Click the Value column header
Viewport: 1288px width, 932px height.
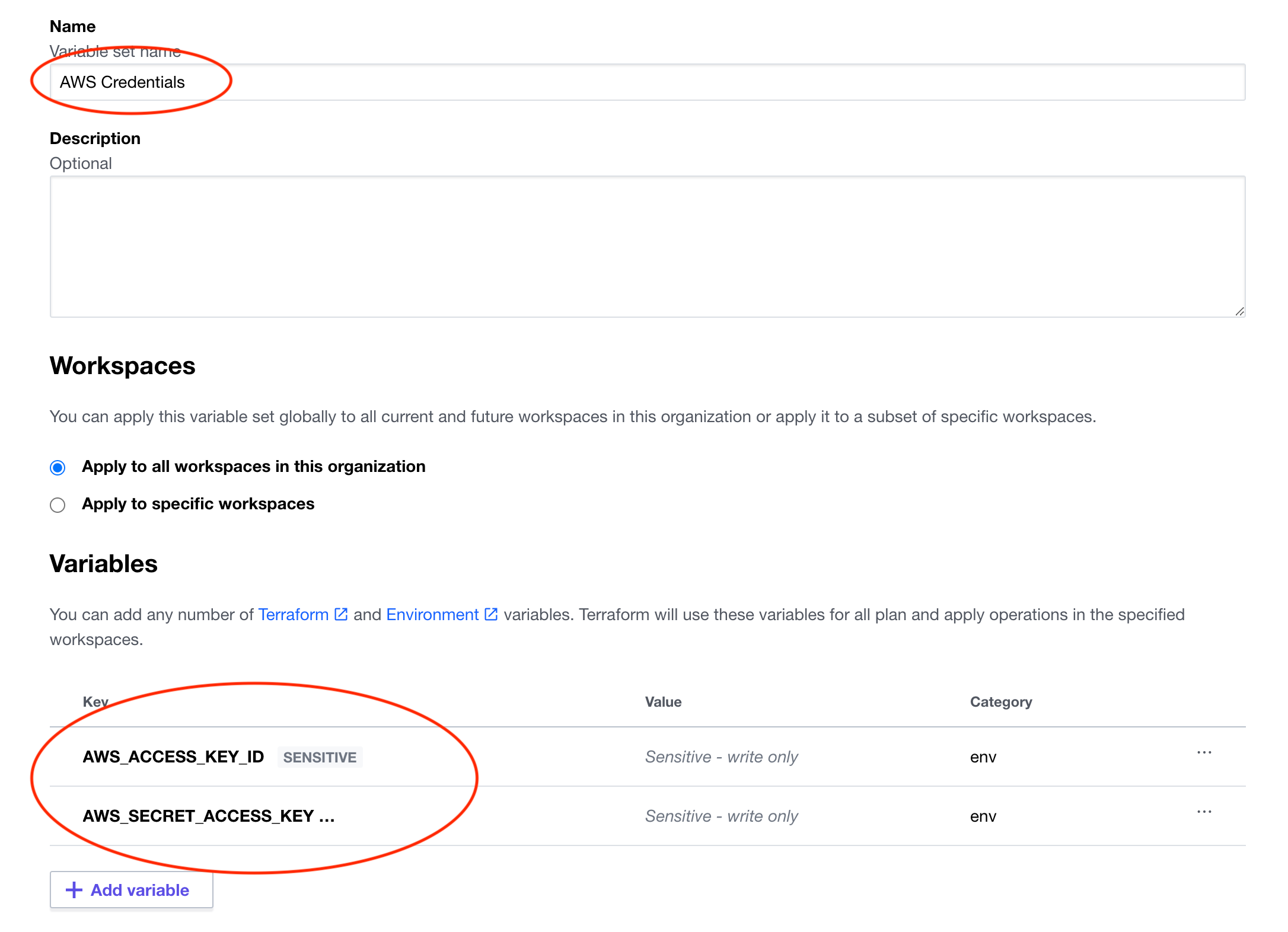coord(663,702)
